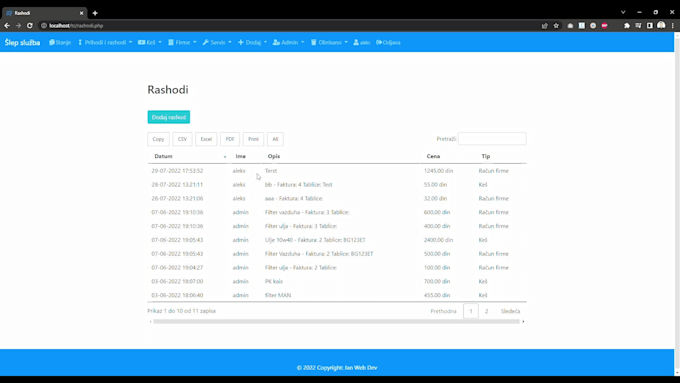Expand the Dodaj dropdown menu
The height and width of the screenshot is (383, 680).
[252, 43]
